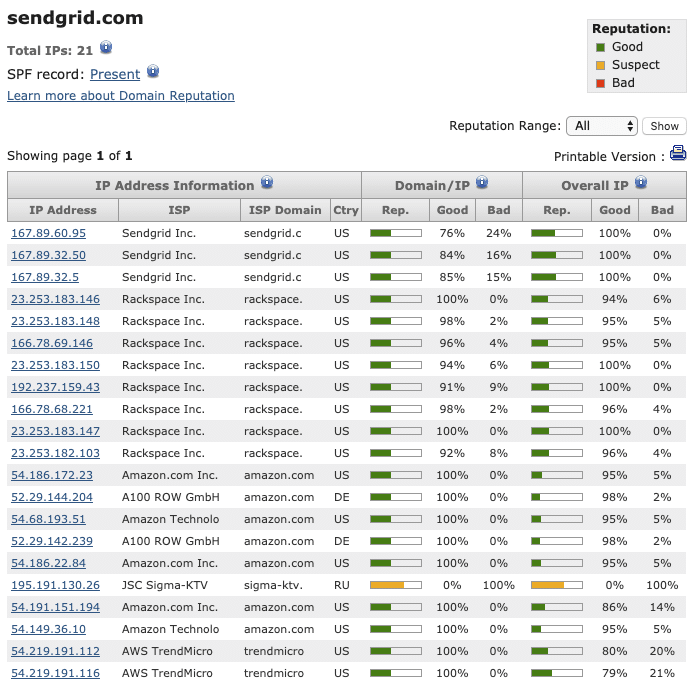This screenshot has width=696, height=690.
Task: Open IP address 52.29.142.239
Action: click(x=52, y=541)
